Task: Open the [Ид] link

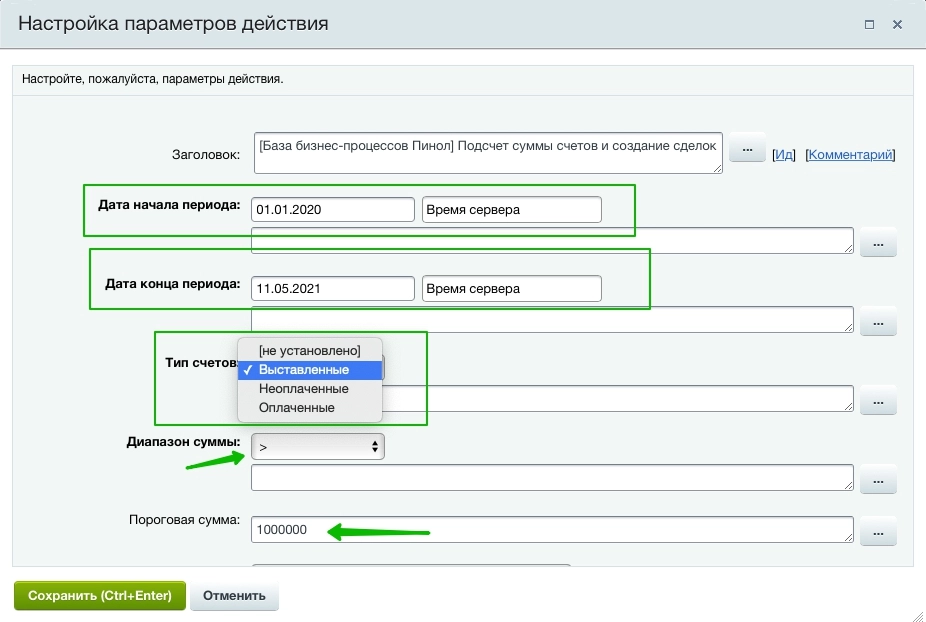Action: tap(783, 153)
